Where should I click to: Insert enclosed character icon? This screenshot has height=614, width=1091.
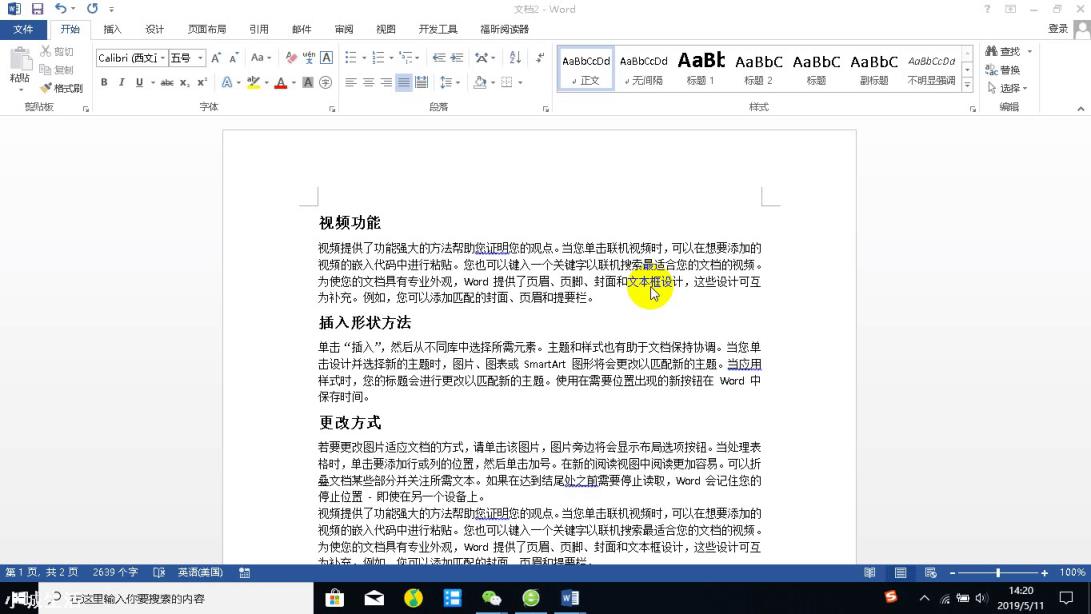(326, 83)
